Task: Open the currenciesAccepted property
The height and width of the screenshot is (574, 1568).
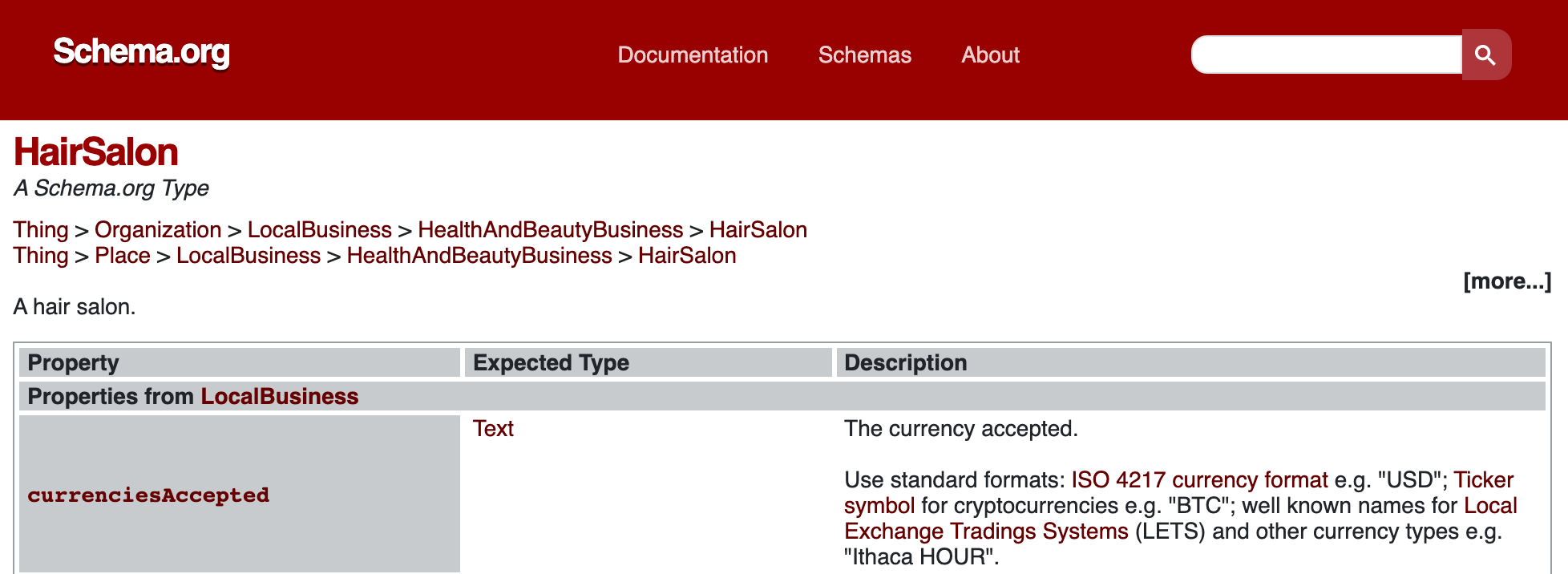Action: tap(148, 495)
